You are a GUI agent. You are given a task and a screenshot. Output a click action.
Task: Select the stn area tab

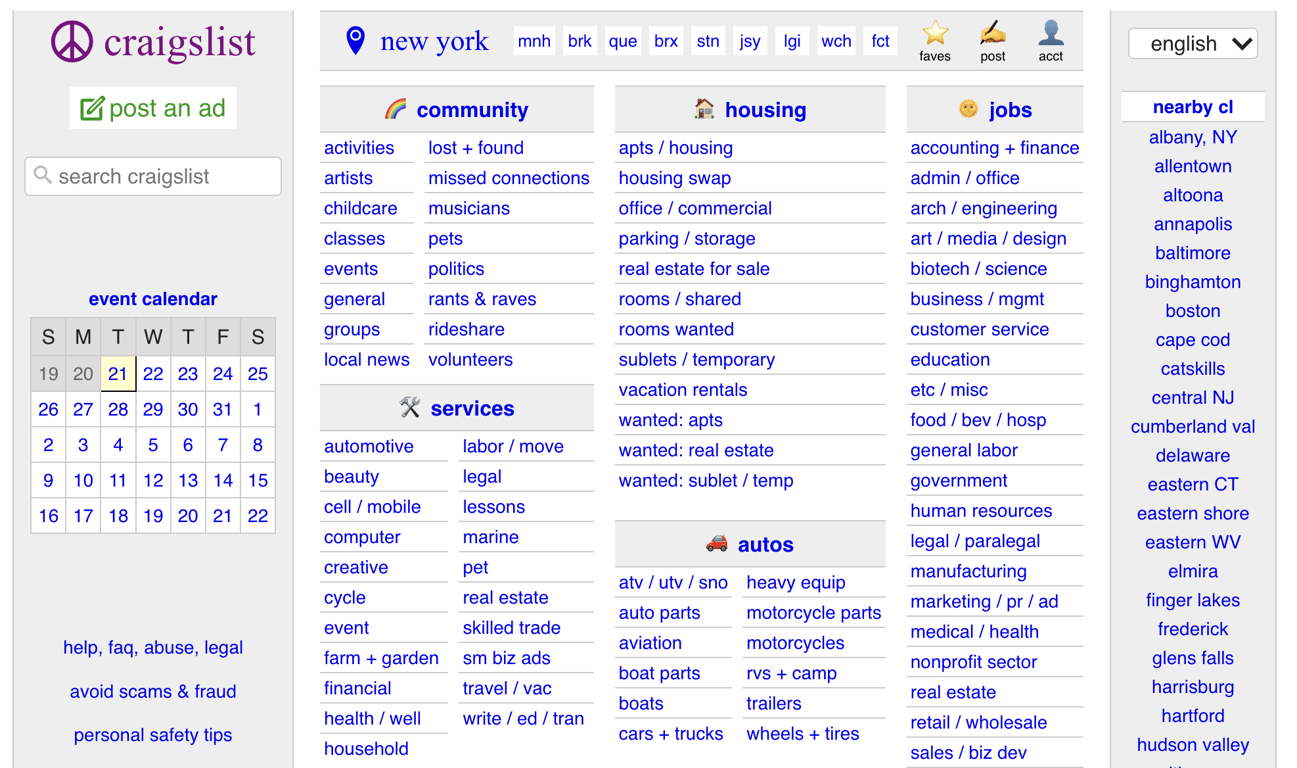(x=707, y=41)
